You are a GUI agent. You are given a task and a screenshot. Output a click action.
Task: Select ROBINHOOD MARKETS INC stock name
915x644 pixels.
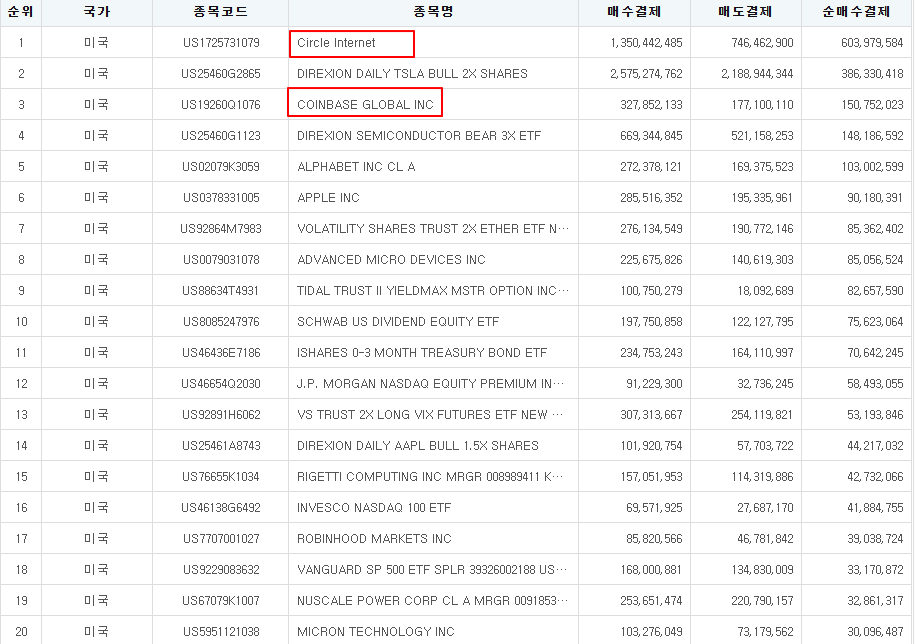(374, 538)
